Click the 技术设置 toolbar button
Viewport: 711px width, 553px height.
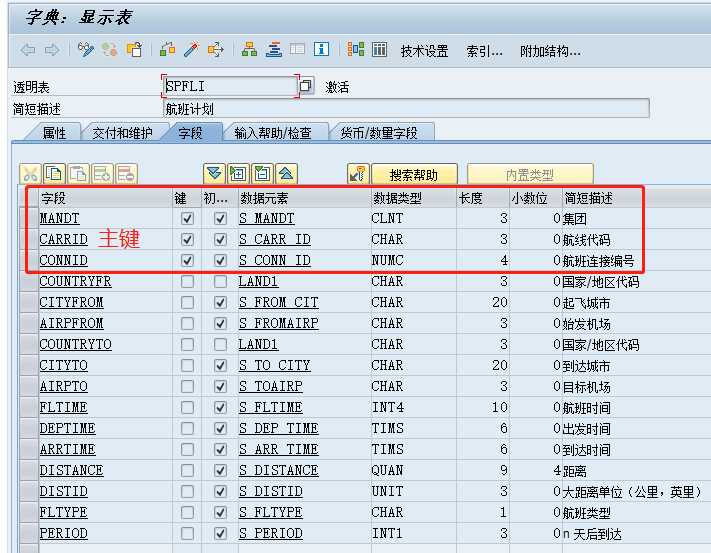tap(424, 51)
